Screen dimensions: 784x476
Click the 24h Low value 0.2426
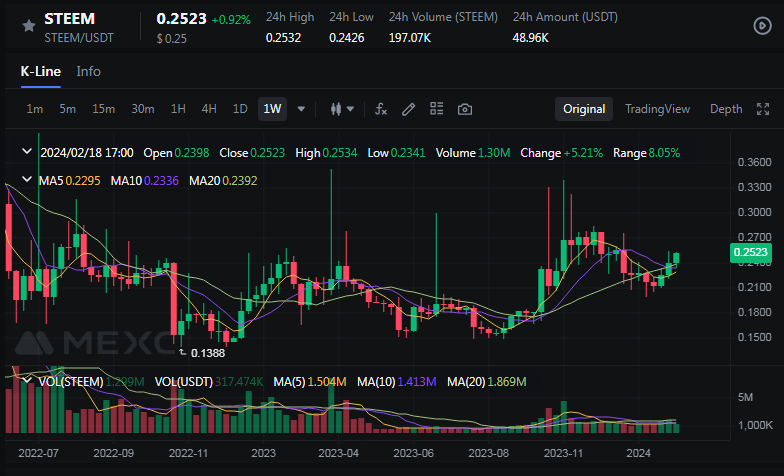click(346, 38)
